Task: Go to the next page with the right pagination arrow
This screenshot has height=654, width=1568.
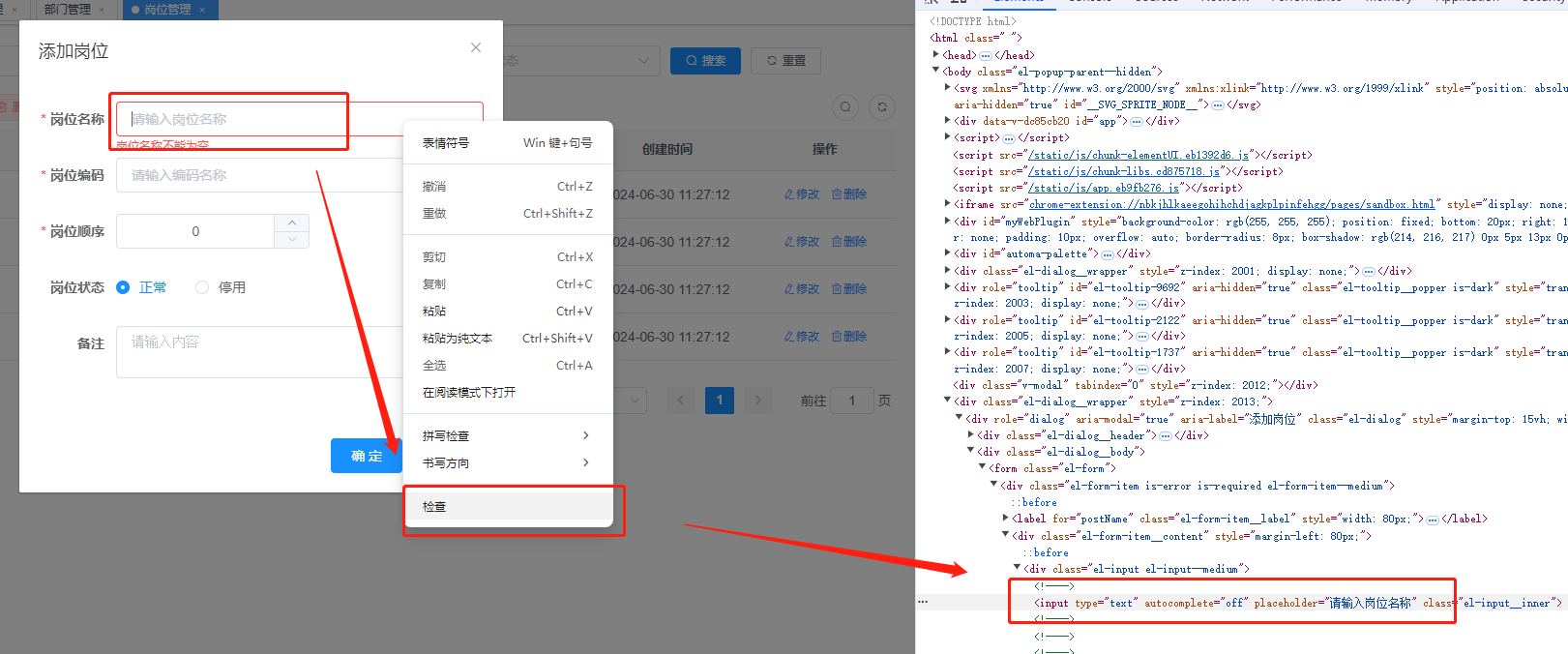Action: point(758,400)
